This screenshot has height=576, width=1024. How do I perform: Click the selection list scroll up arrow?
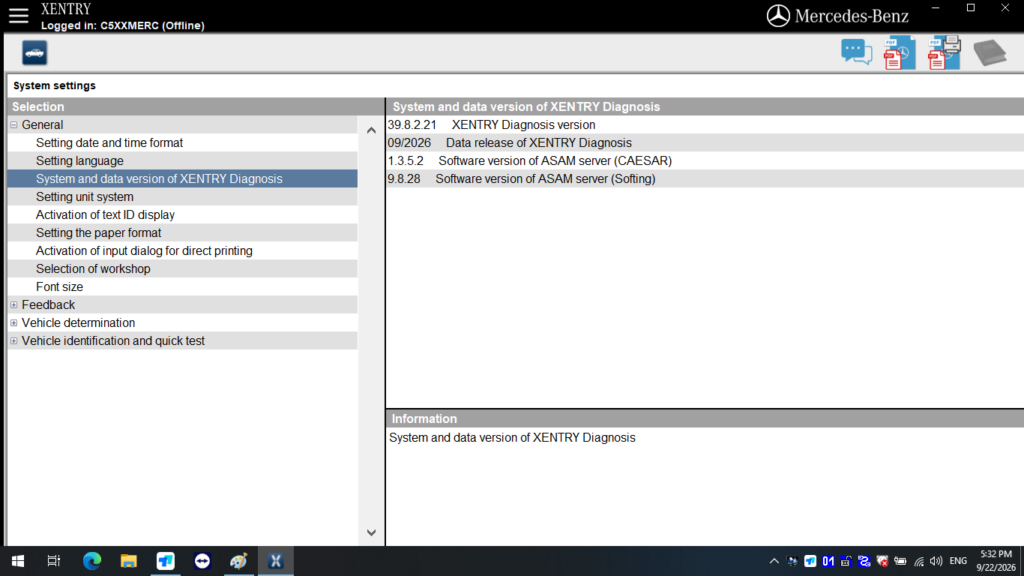(x=371, y=131)
